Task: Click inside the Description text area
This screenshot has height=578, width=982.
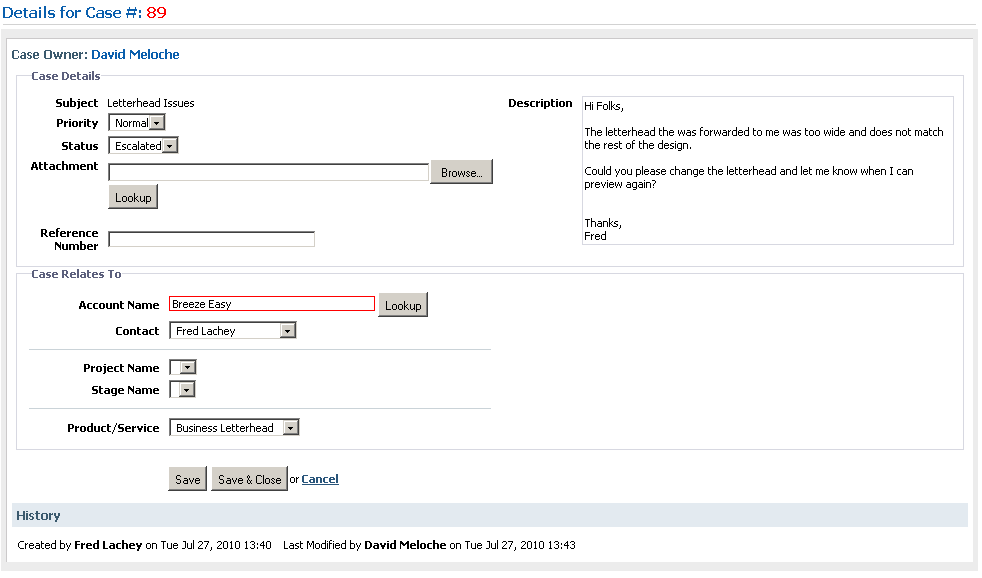Action: click(768, 170)
